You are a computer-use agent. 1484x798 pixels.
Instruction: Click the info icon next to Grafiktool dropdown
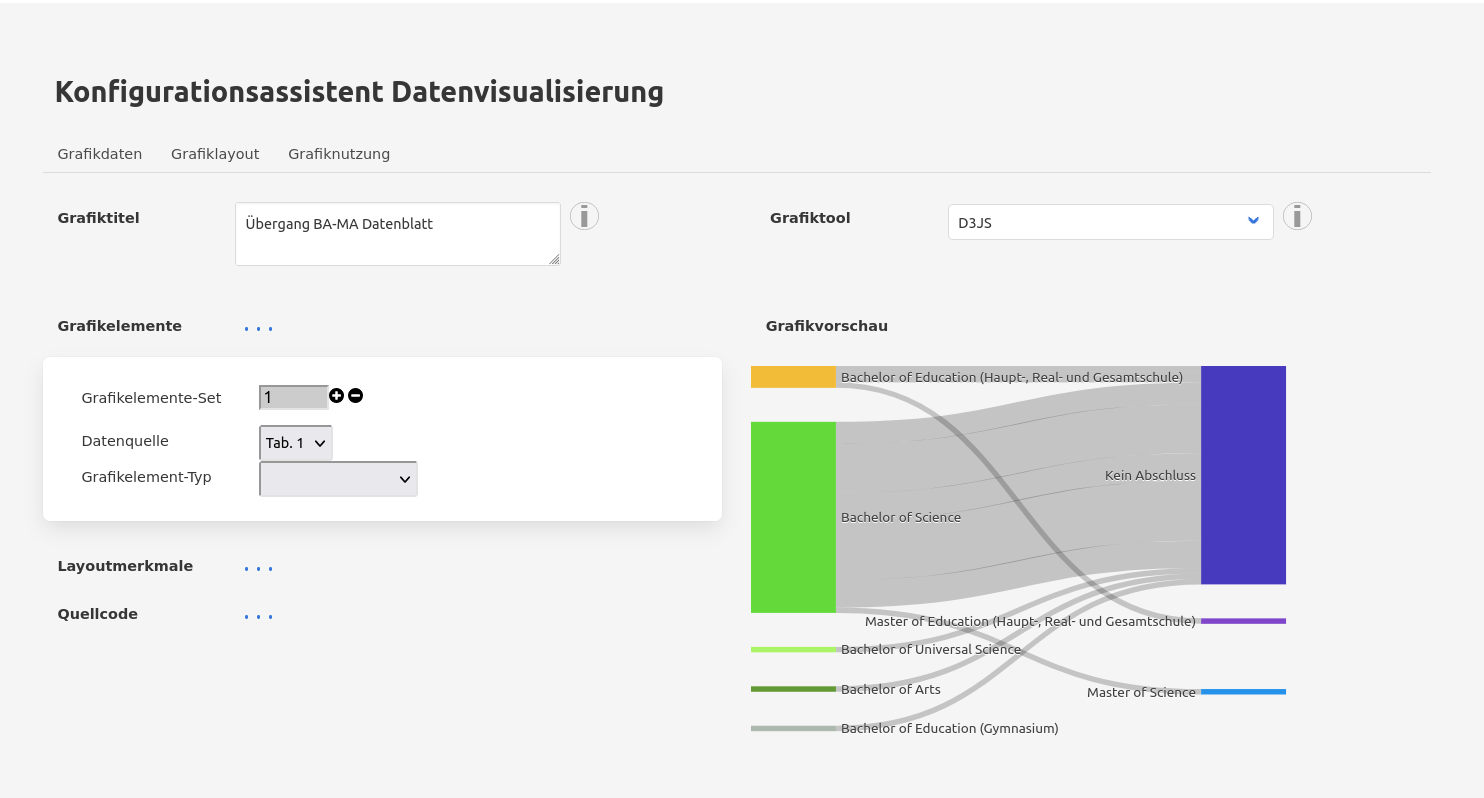pos(1297,216)
